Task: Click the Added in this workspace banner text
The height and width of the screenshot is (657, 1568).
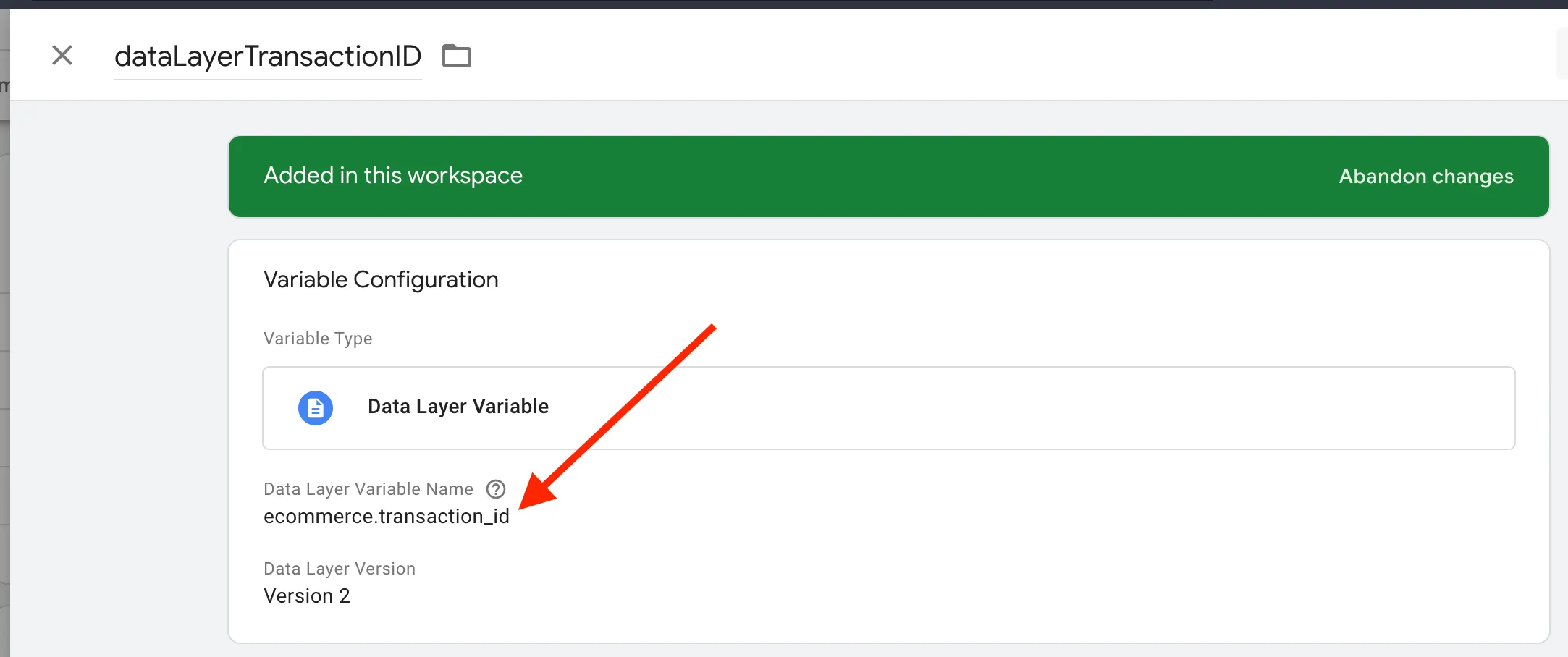Action: click(393, 175)
